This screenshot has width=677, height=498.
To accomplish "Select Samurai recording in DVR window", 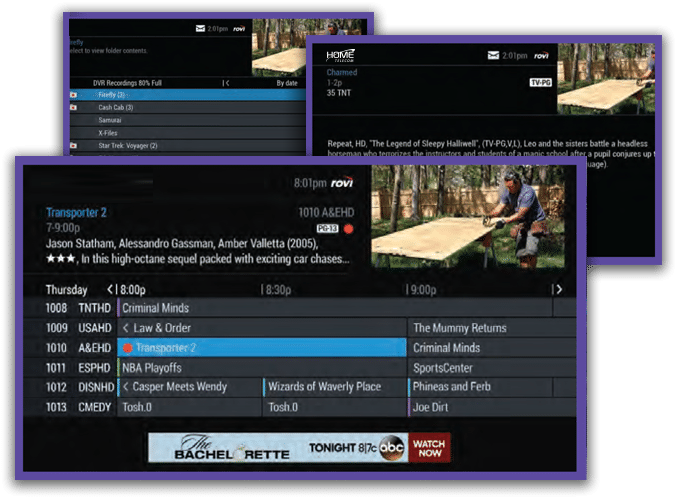I will (187, 120).
